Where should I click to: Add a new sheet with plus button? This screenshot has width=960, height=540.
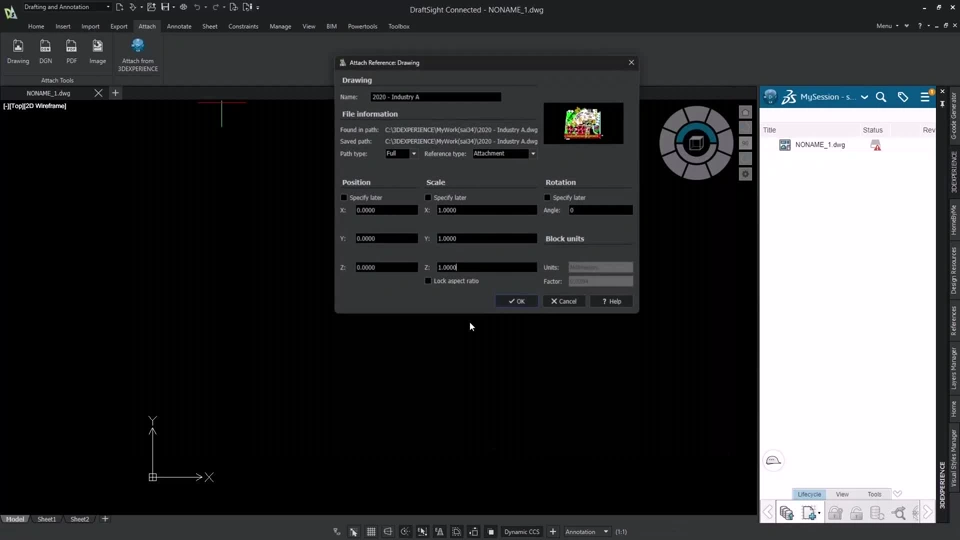click(105, 519)
